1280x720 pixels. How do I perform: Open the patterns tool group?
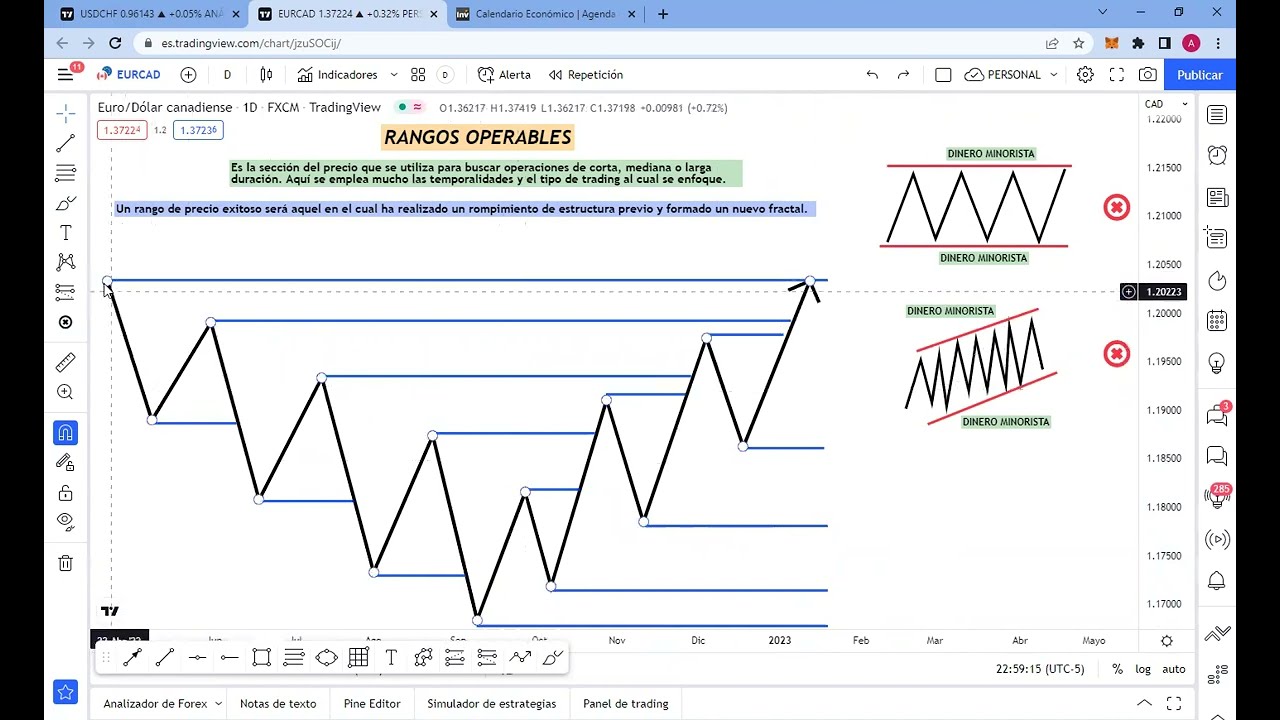tap(66, 262)
